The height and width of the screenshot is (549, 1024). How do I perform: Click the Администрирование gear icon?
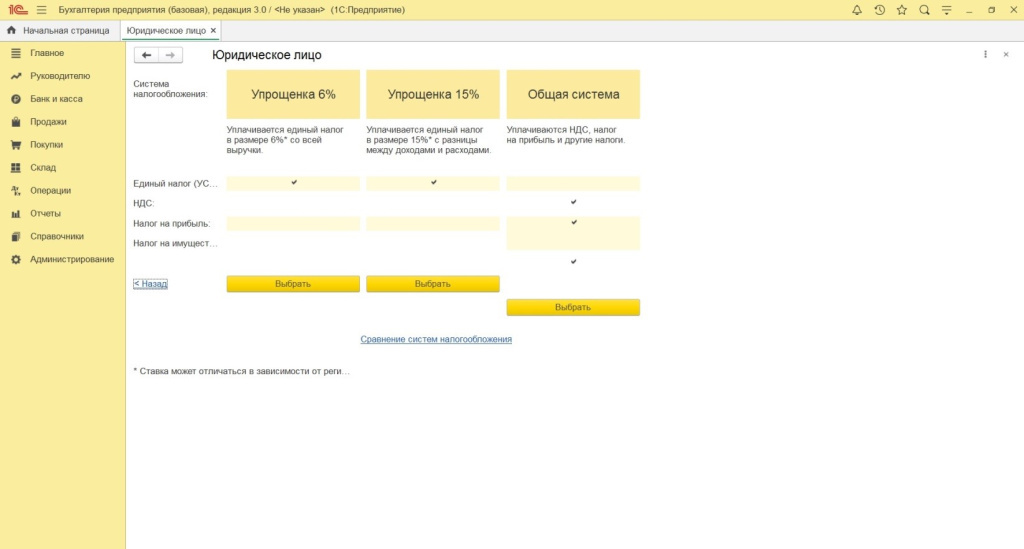tap(16, 260)
